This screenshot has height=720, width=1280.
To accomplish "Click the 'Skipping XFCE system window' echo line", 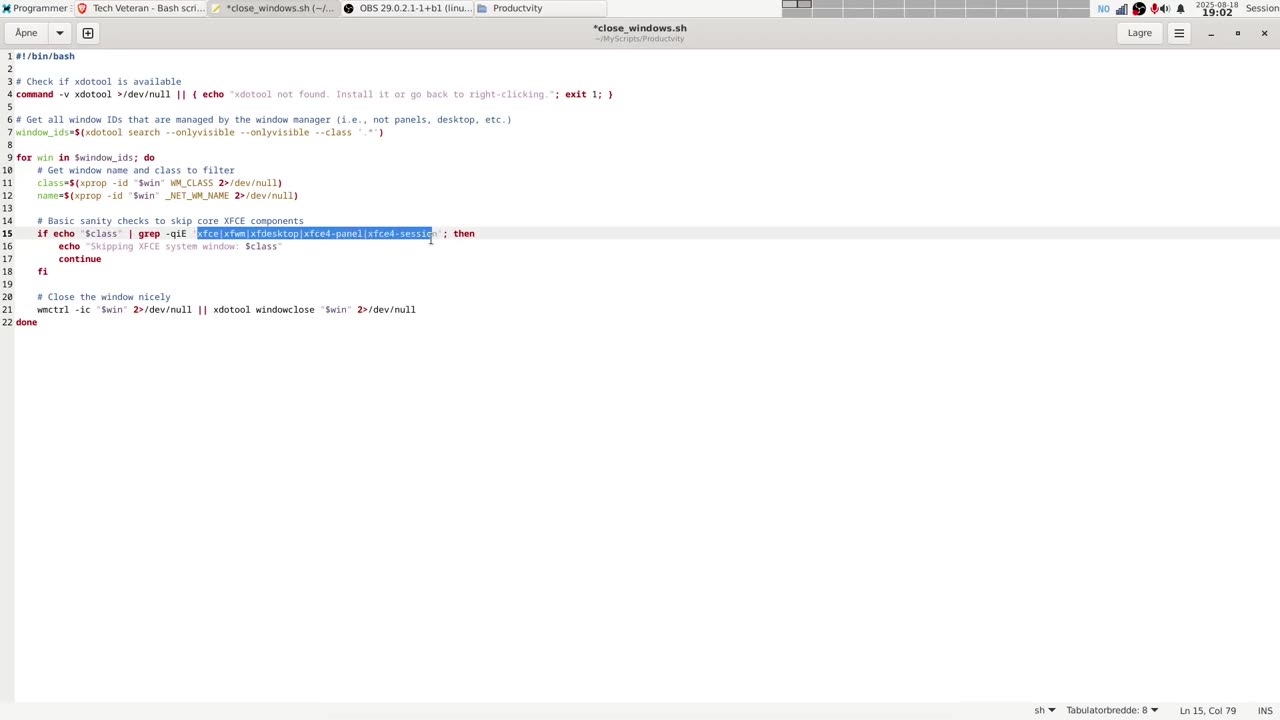I will coord(170,246).
